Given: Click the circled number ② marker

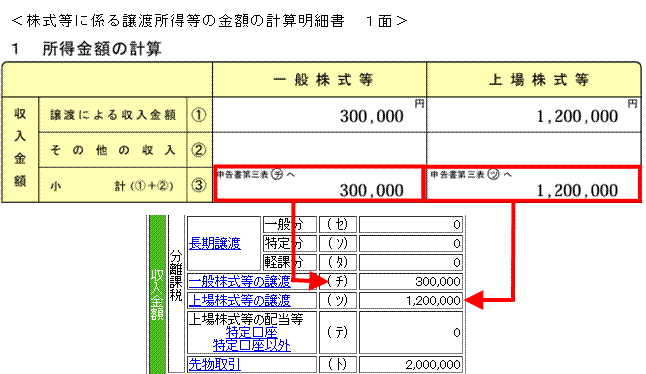Looking at the screenshot, I should click(x=199, y=150).
